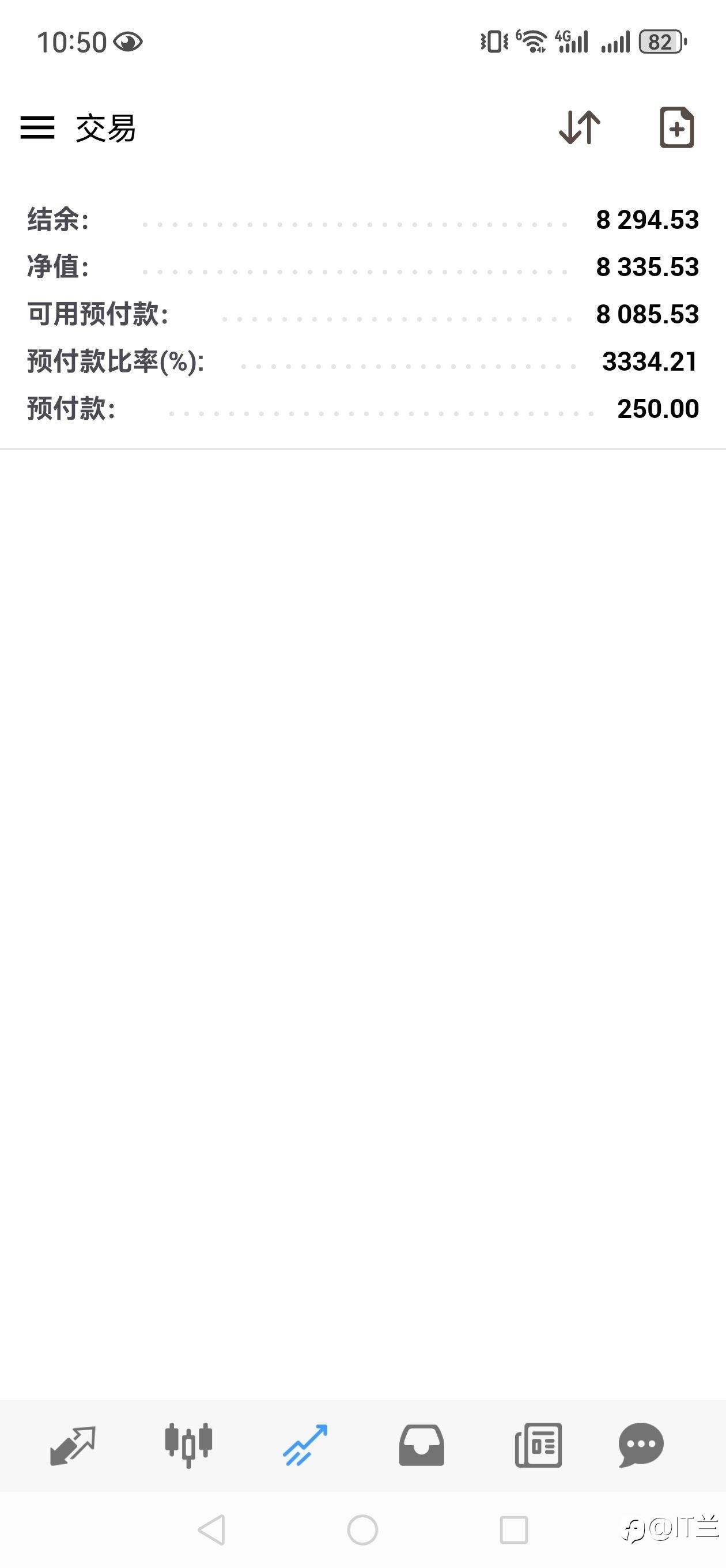Open the Quotes tab with crossed arrows
Screen dimensions: 726x1568
click(73, 1446)
